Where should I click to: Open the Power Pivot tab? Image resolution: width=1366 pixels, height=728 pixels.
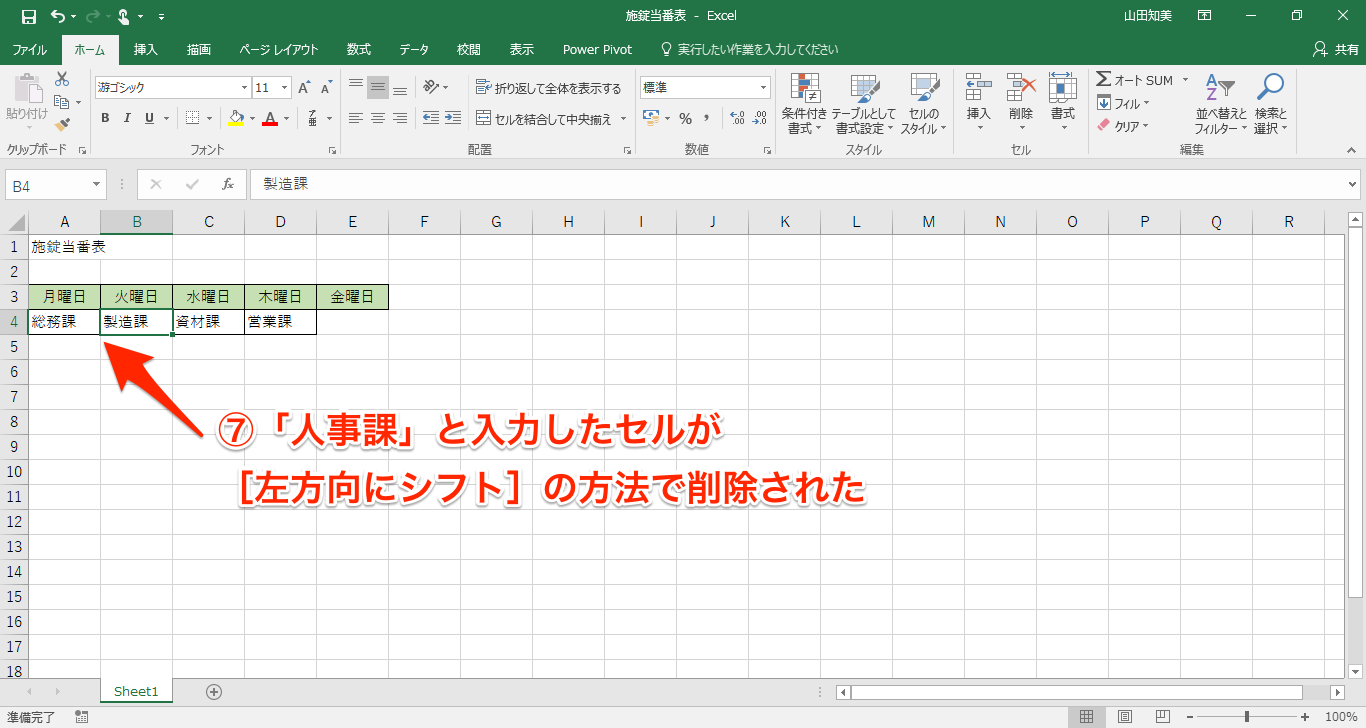(597, 49)
